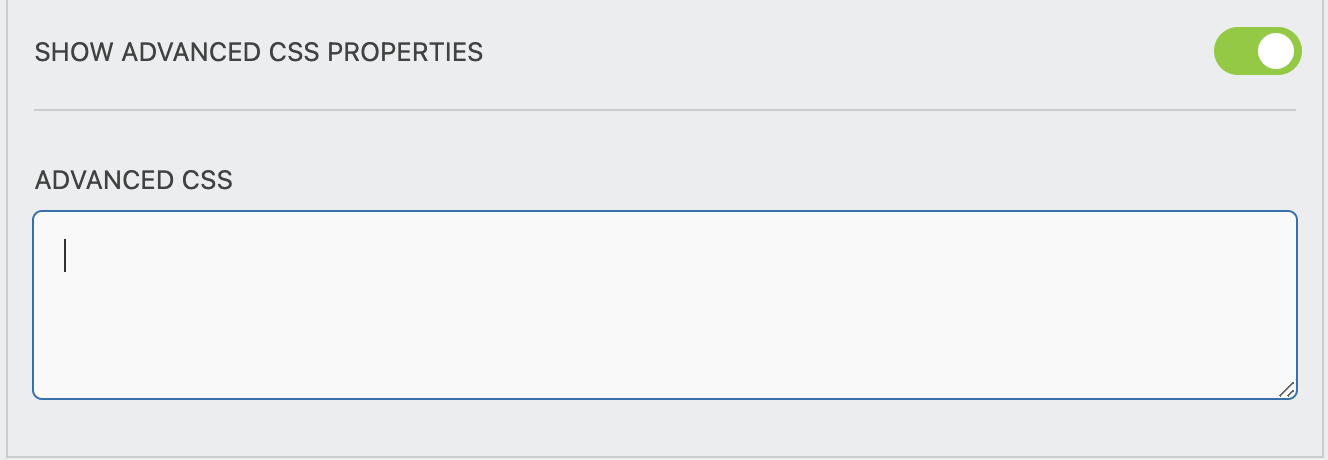Toggle off Show Advanced CSS Properties switch
Screen dimensions: 1328x460
(1257, 52)
